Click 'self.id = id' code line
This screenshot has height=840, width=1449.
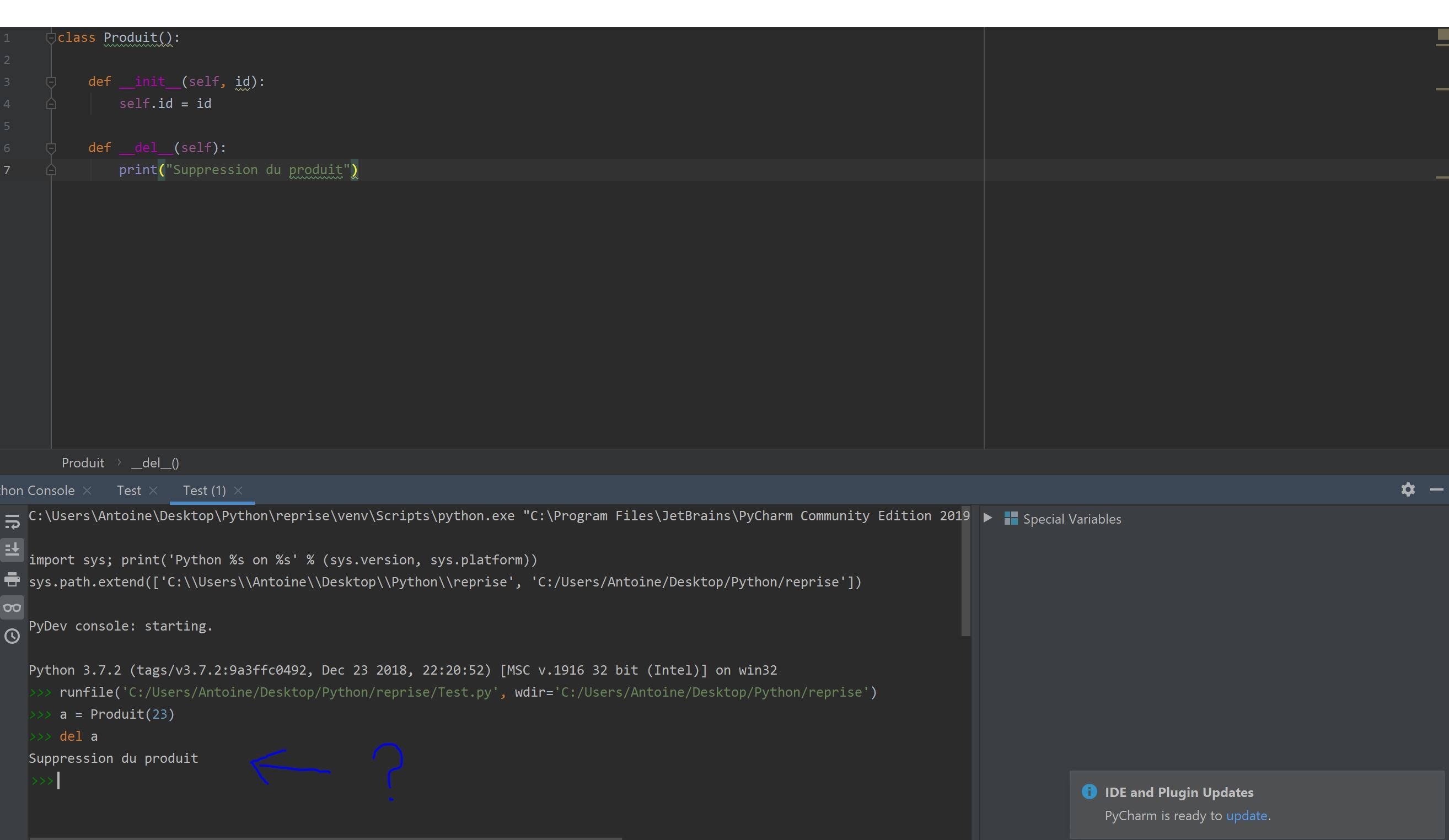(165, 104)
